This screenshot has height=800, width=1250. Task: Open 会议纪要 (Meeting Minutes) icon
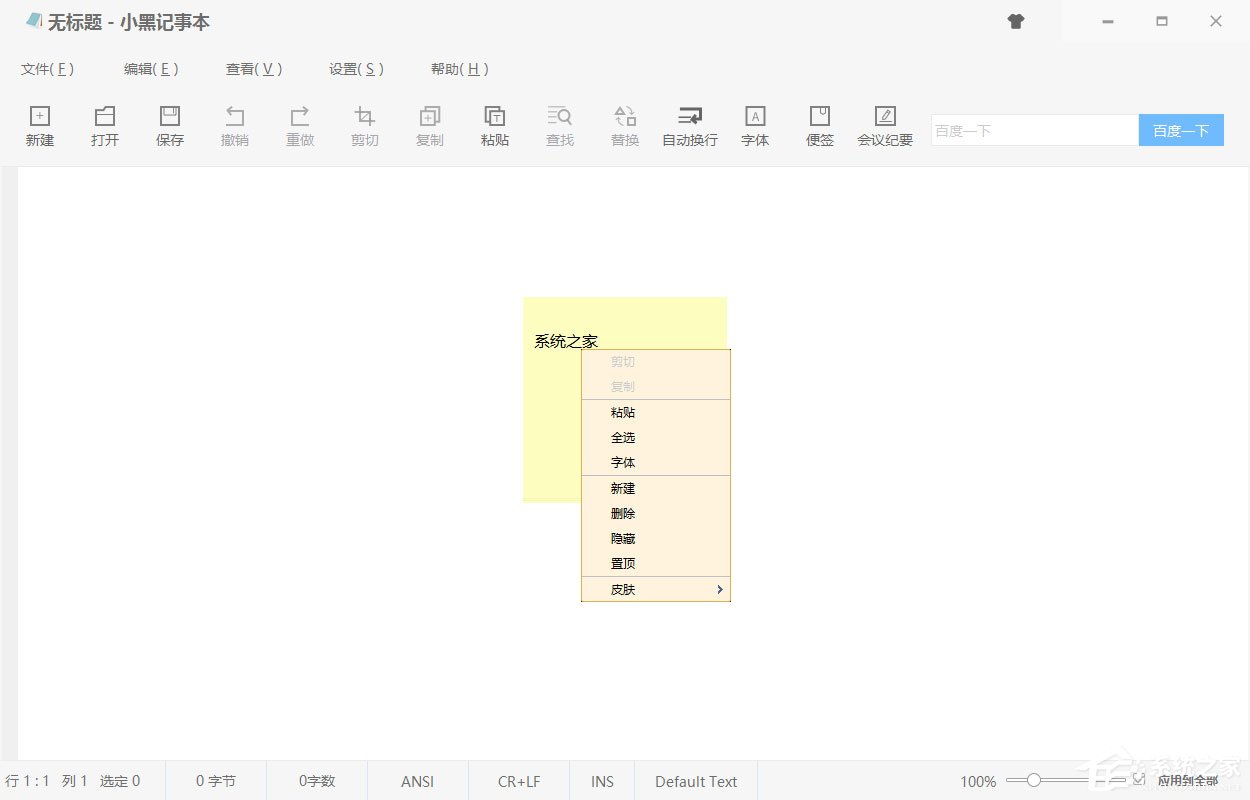tap(884, 124)
